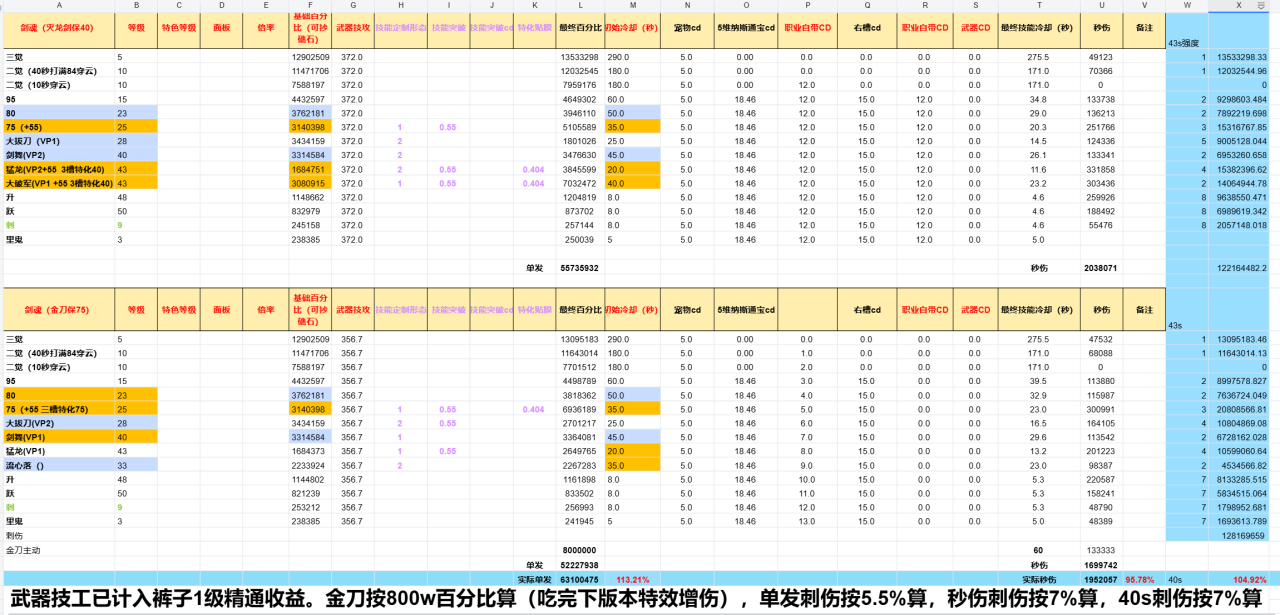The image size is (1280, 615).
Task: Click final percentage 7032472
Action: click(579, 184)
